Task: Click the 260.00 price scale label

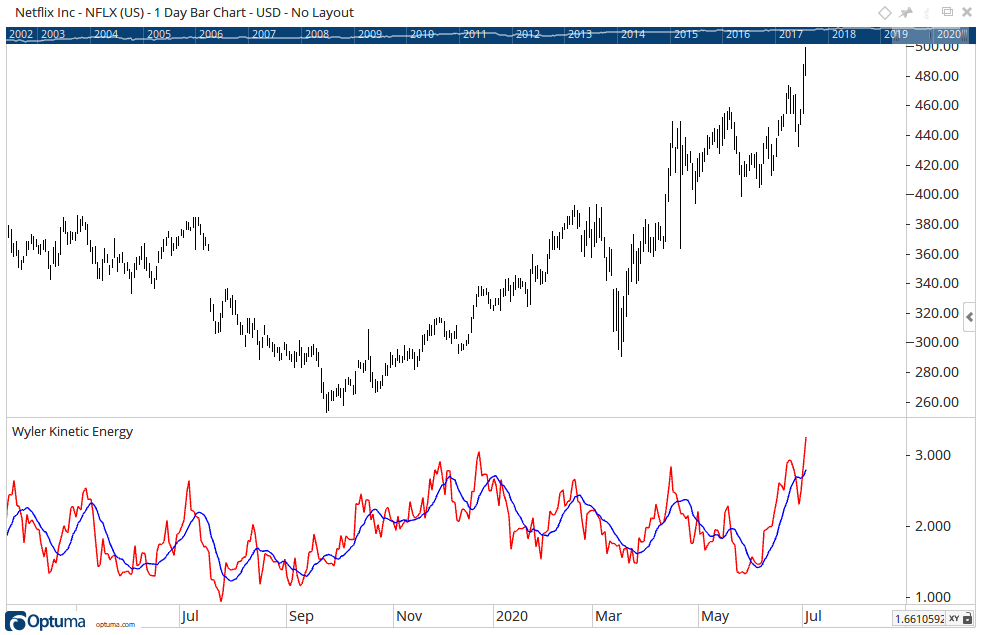Action: click(937, 402)
